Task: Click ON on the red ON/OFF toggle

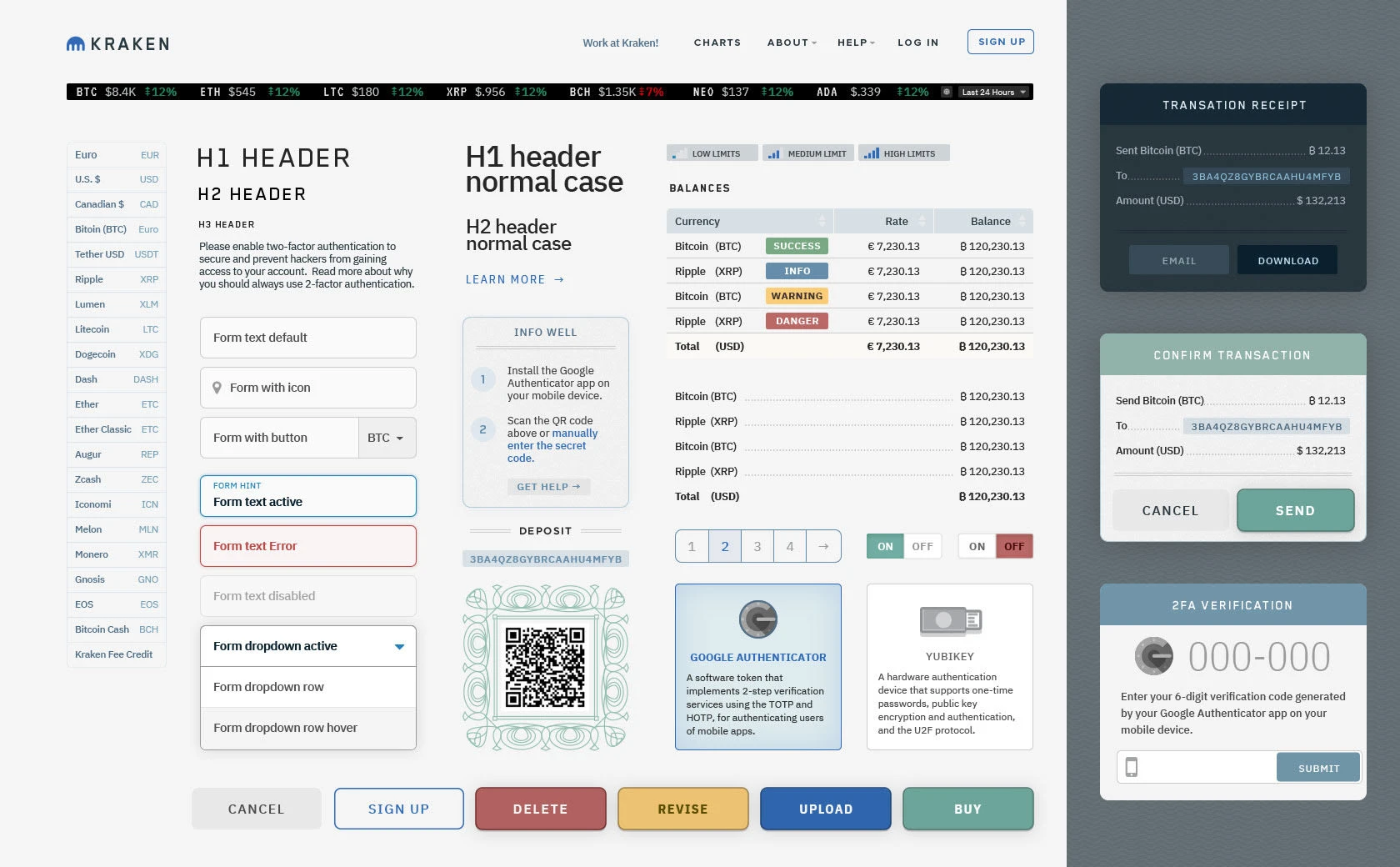Action: point(977,546)
